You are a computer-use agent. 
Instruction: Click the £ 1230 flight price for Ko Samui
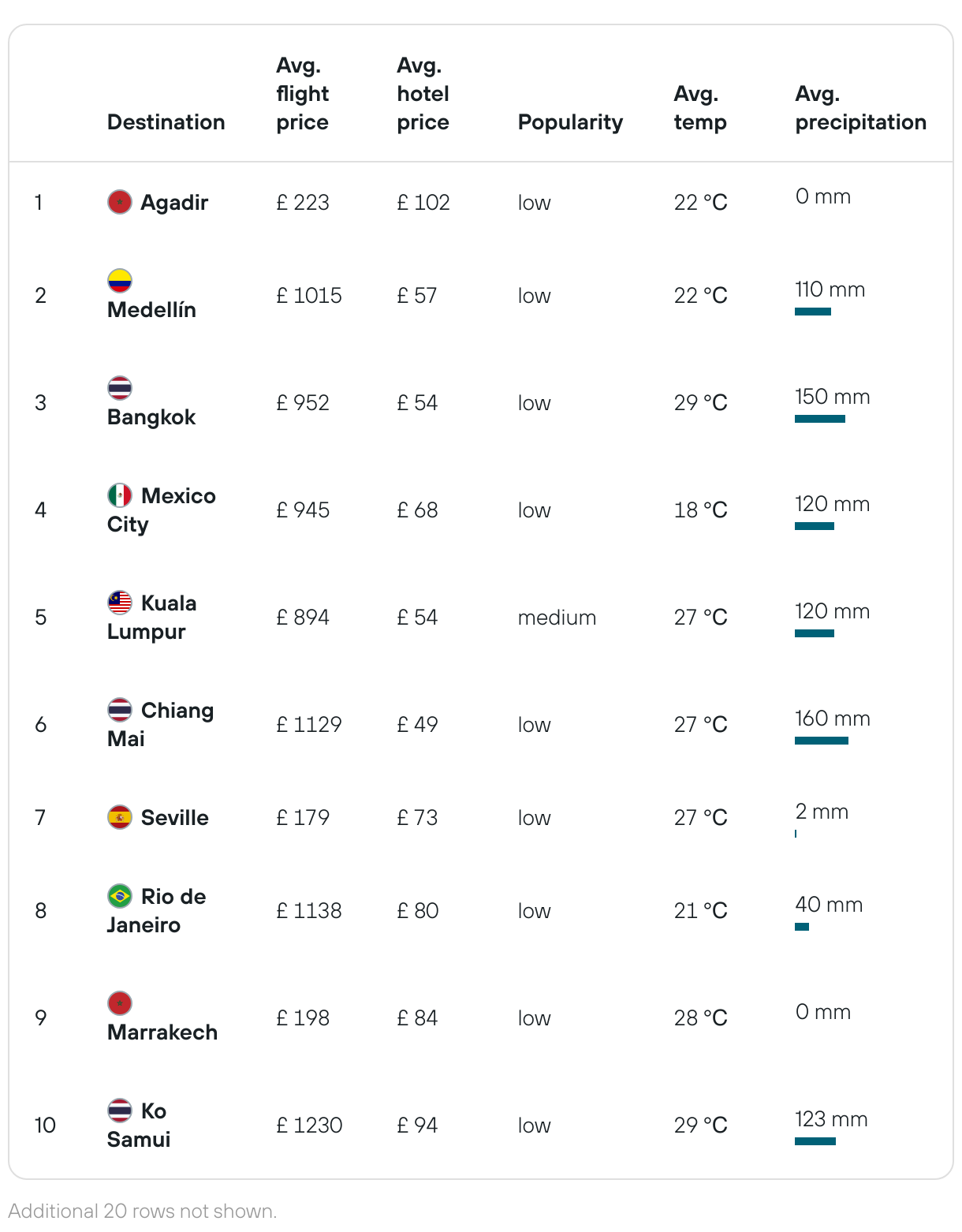309,1126
